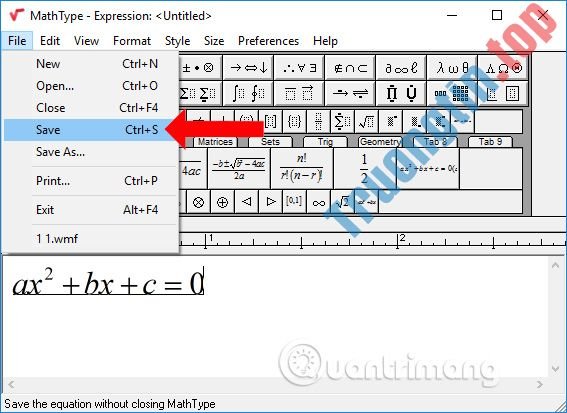Image resolution: width=567 pixels, height=413 pixels.
Task: Insert the n!/r!(n−r)! combination expression
Action: (302, 169)
